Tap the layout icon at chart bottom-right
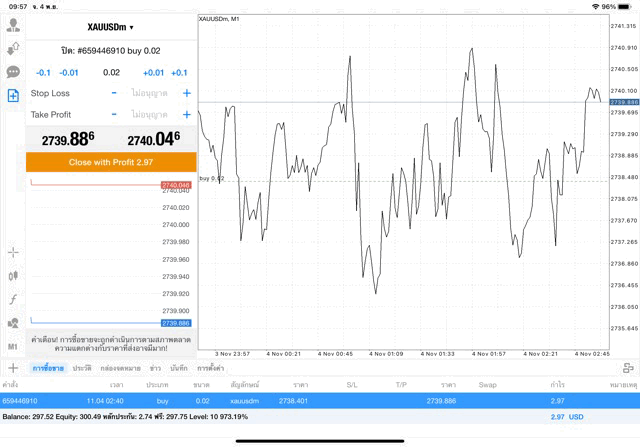Image resolution: width=640 pixels, height=447 pixels. click(x=628, y=368)
